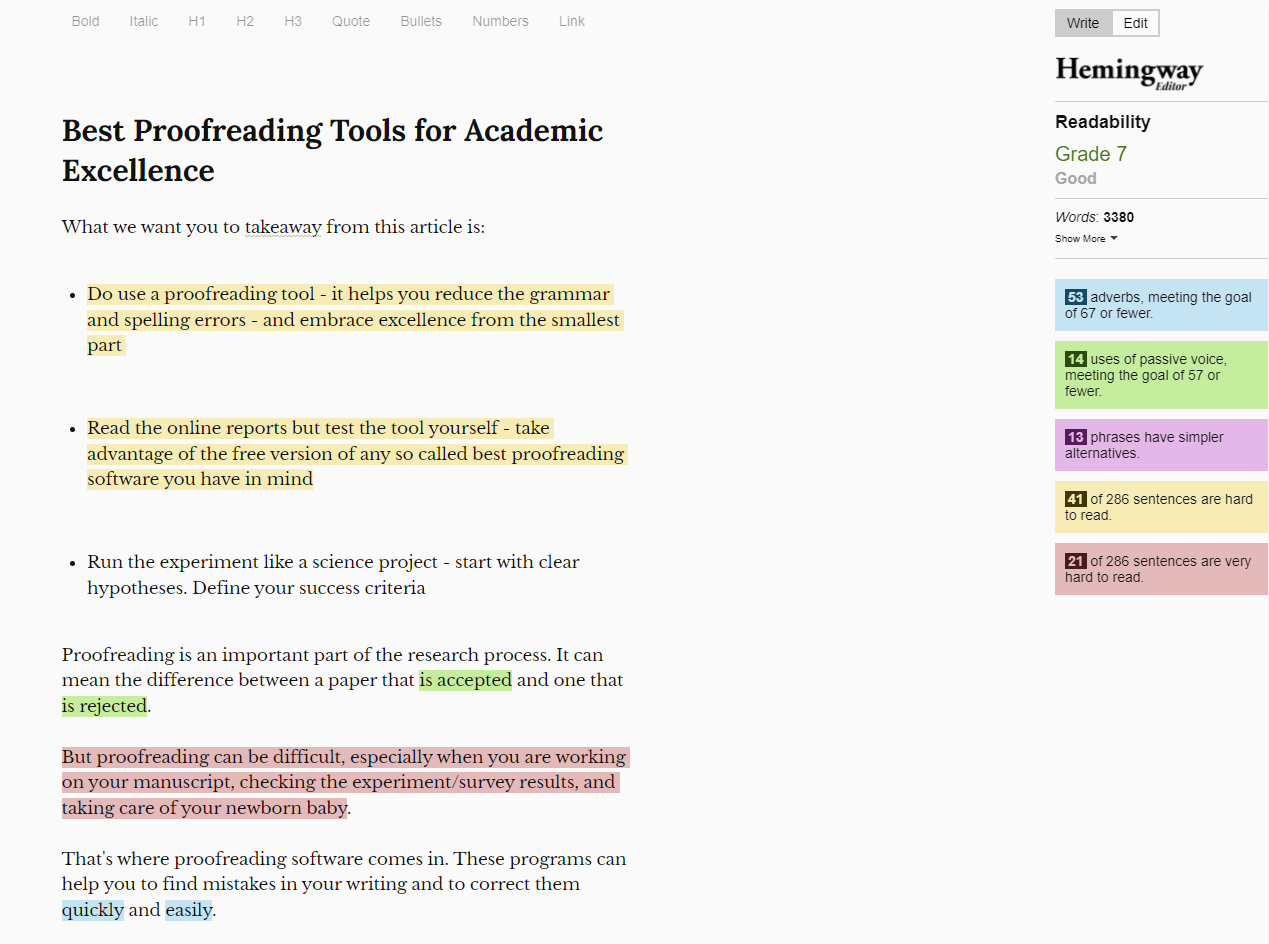The height and width of the screenshot is (944, 1269).
Task: Switch to the Edit tab
Action: 1135,22
